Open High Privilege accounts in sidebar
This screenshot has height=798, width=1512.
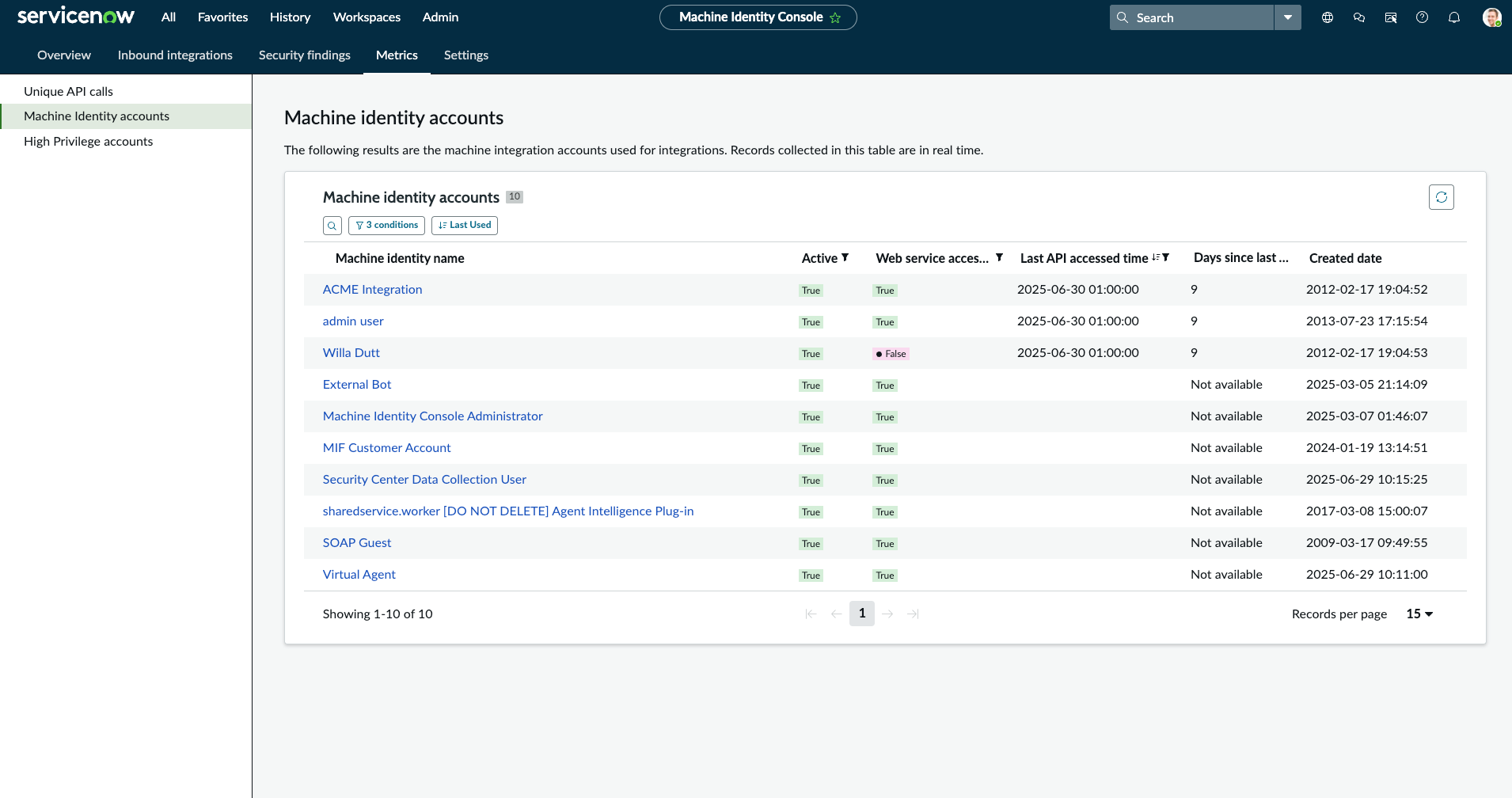[126, 142]
